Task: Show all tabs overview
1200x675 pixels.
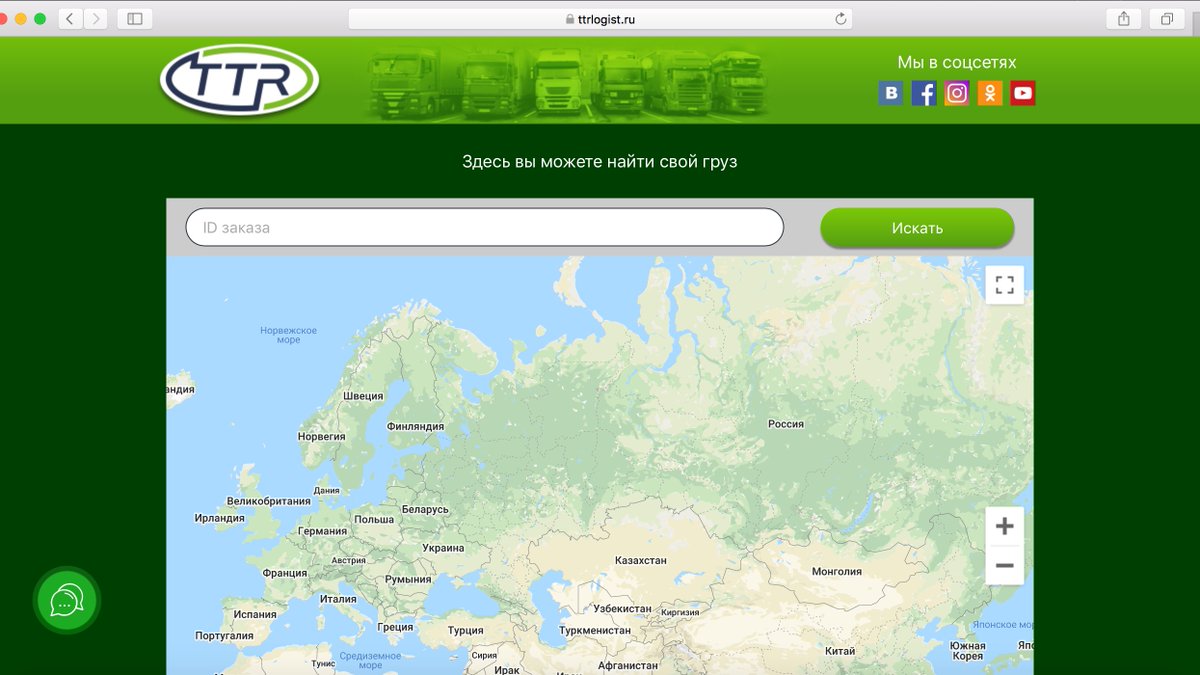Action: (1166, 18)
